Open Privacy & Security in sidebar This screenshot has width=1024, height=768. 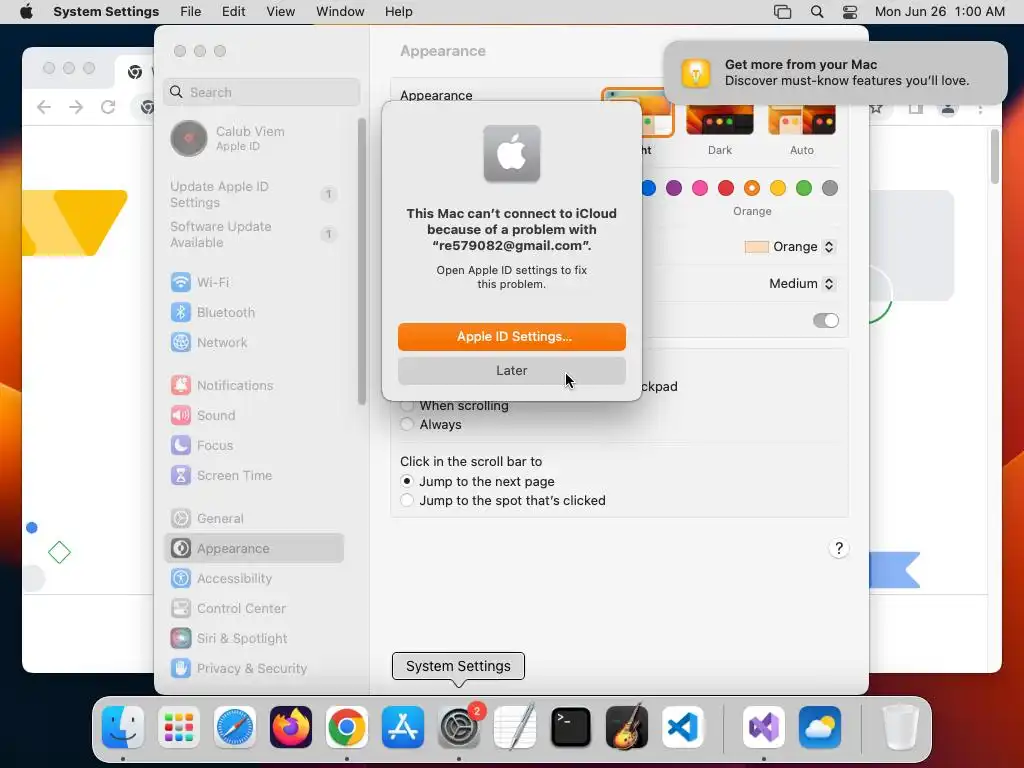click(254, 669)
